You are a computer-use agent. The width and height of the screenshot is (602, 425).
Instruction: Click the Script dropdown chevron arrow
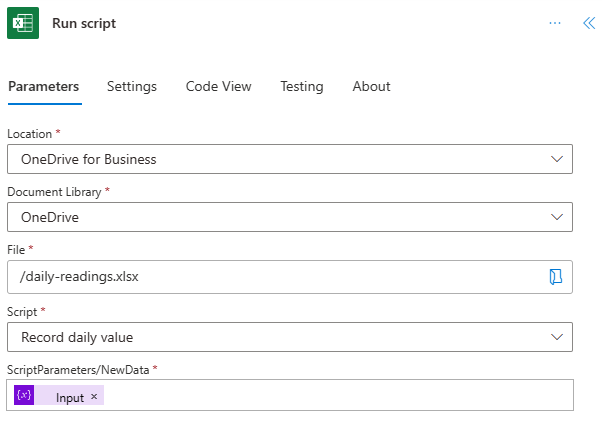(x=556, y=337)
